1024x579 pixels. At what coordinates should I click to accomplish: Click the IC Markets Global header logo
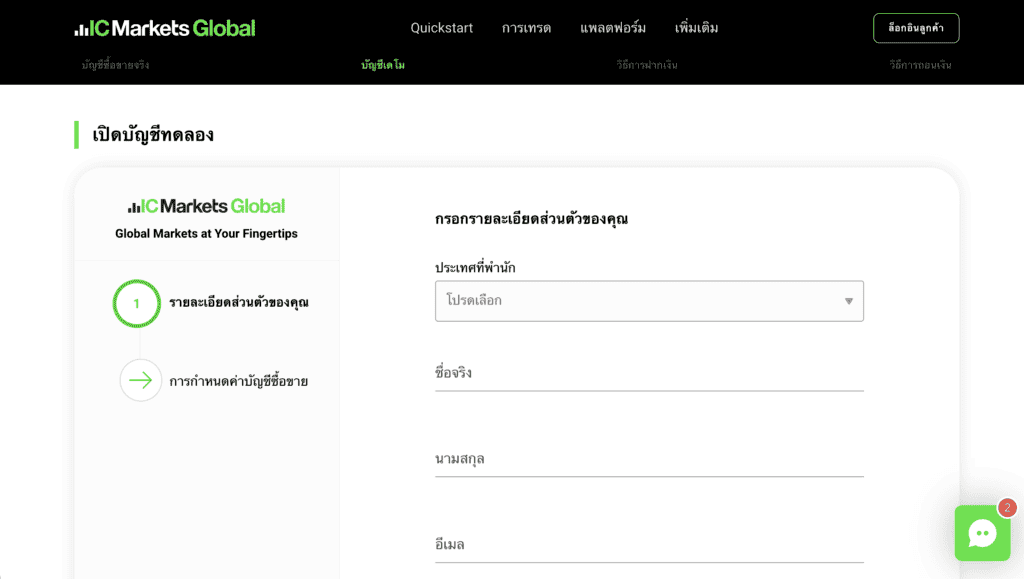pos(165,28)
